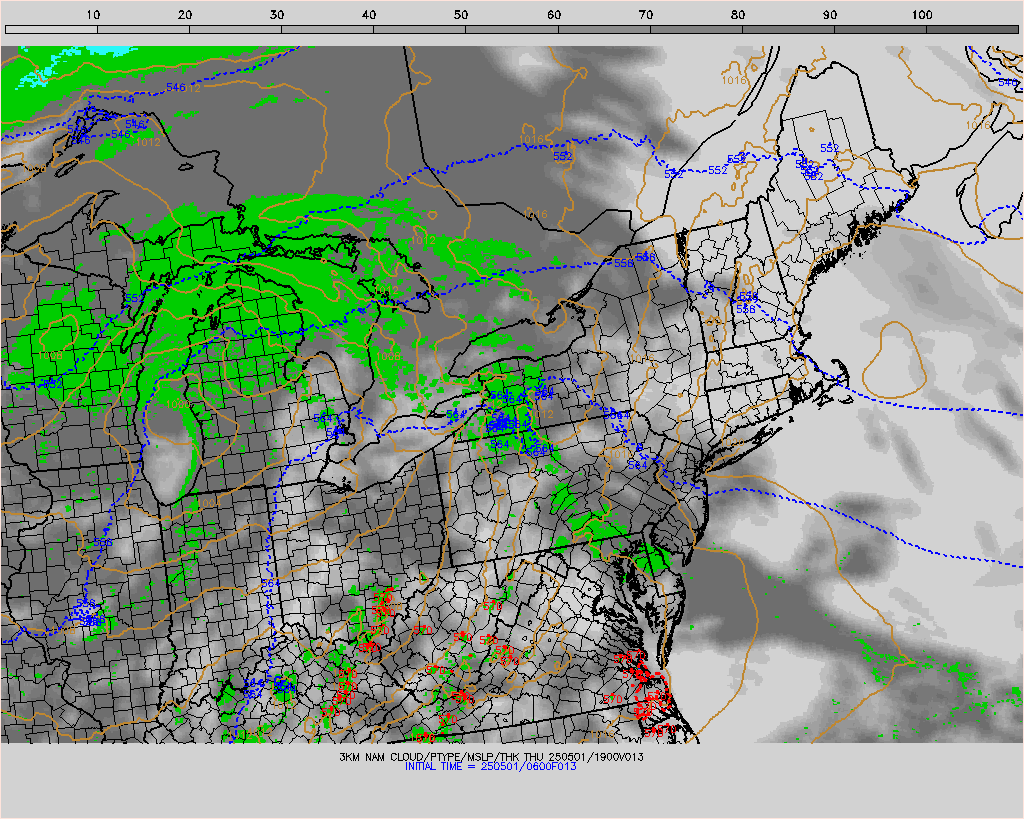Click the orange '1016' label in the top-right corner
The height and width of the screenshot is (819, 1024).
(978, 125)
